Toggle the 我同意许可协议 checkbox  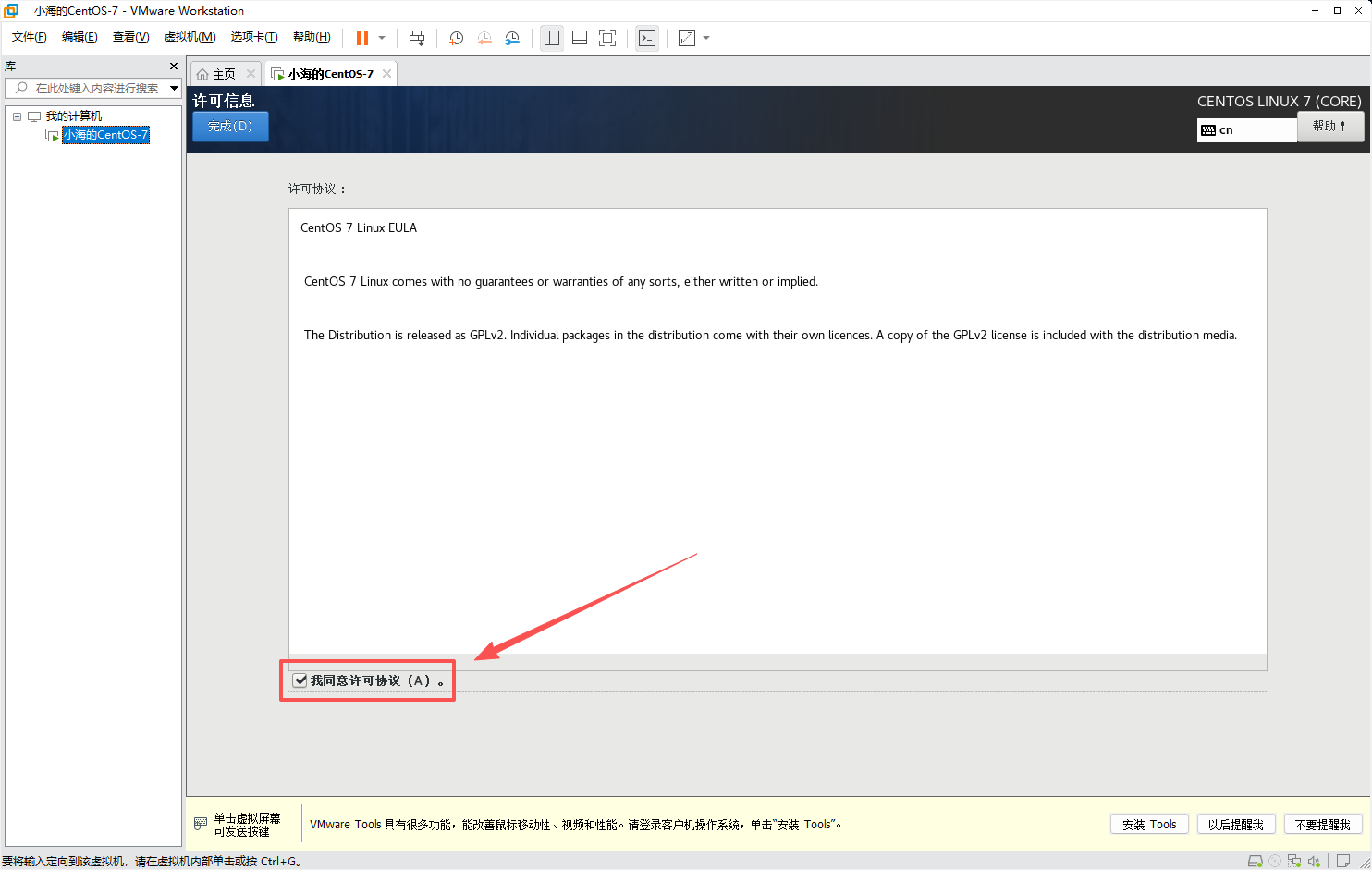pos(300,680)
